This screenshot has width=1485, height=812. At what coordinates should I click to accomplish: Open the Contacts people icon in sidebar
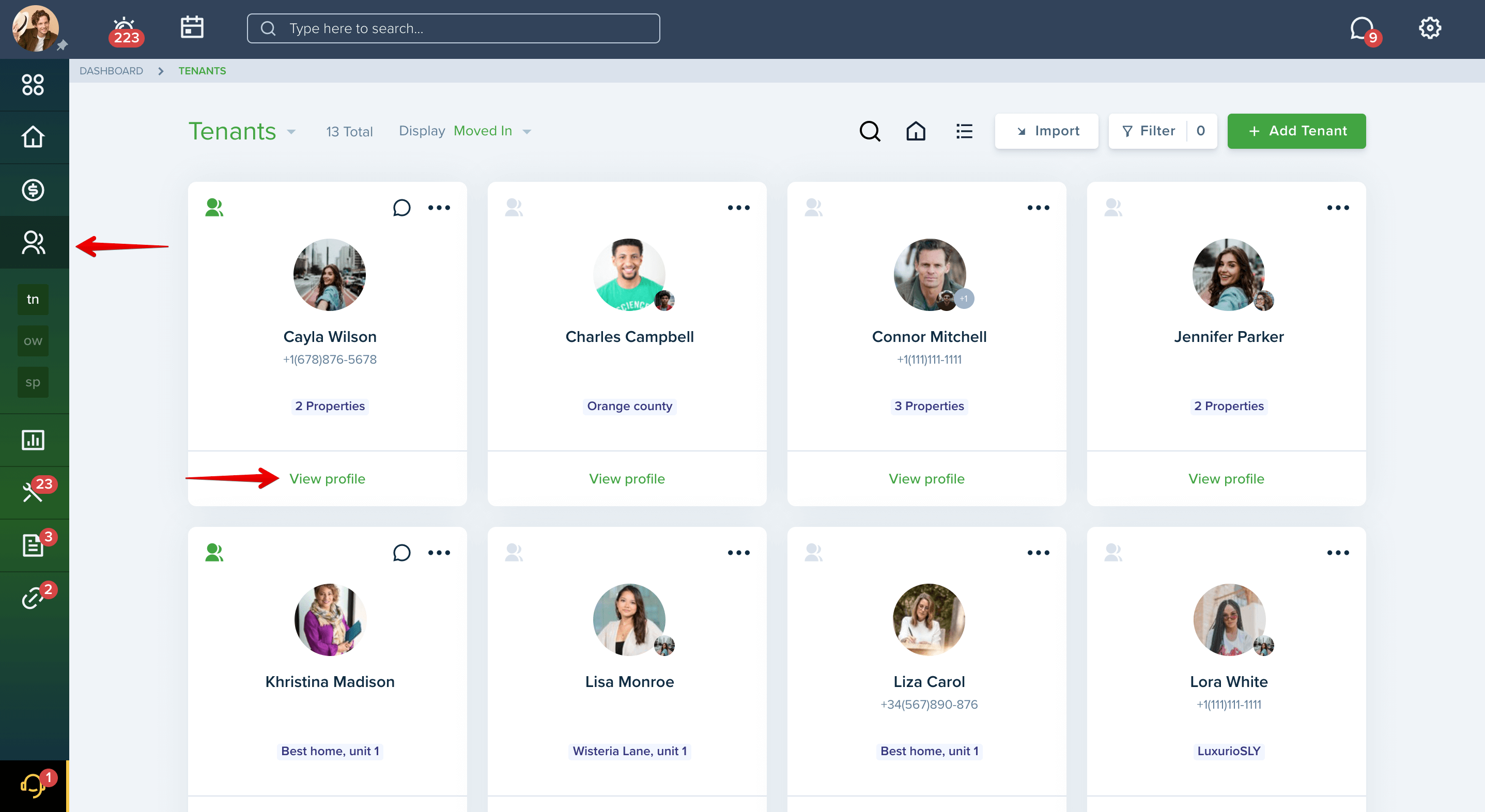(x=33, y=243)
